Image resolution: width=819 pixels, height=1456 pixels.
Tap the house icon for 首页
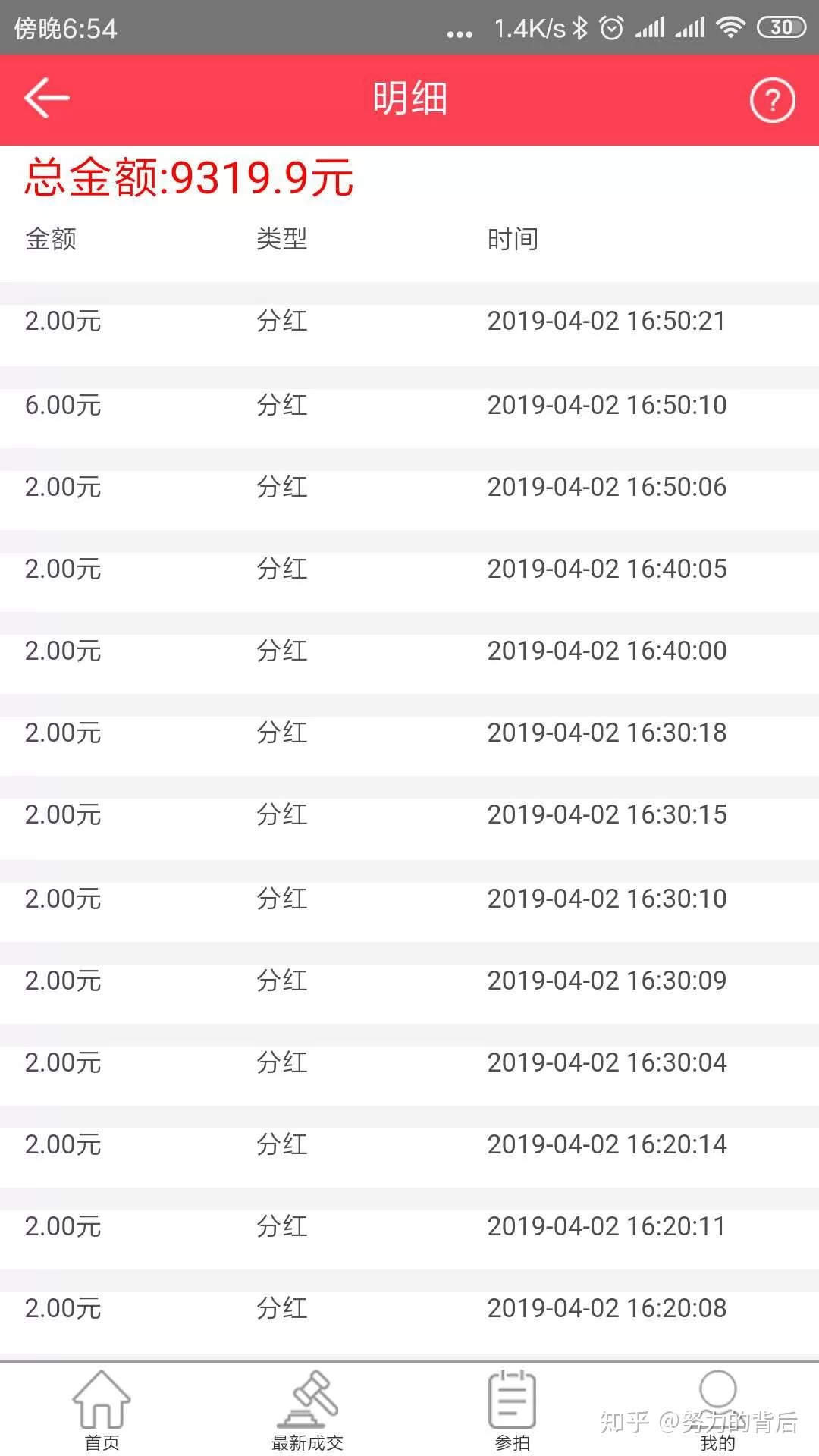point(102,1400)
